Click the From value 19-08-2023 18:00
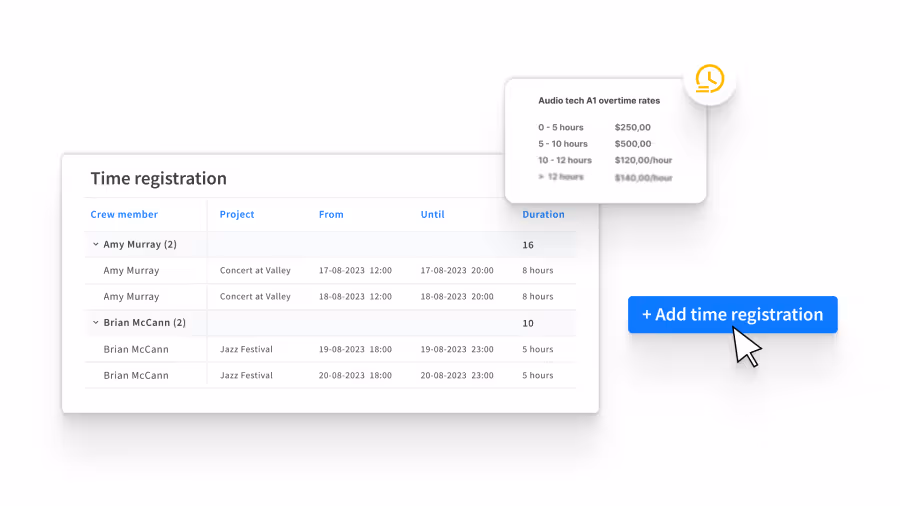 pos(355,349)
